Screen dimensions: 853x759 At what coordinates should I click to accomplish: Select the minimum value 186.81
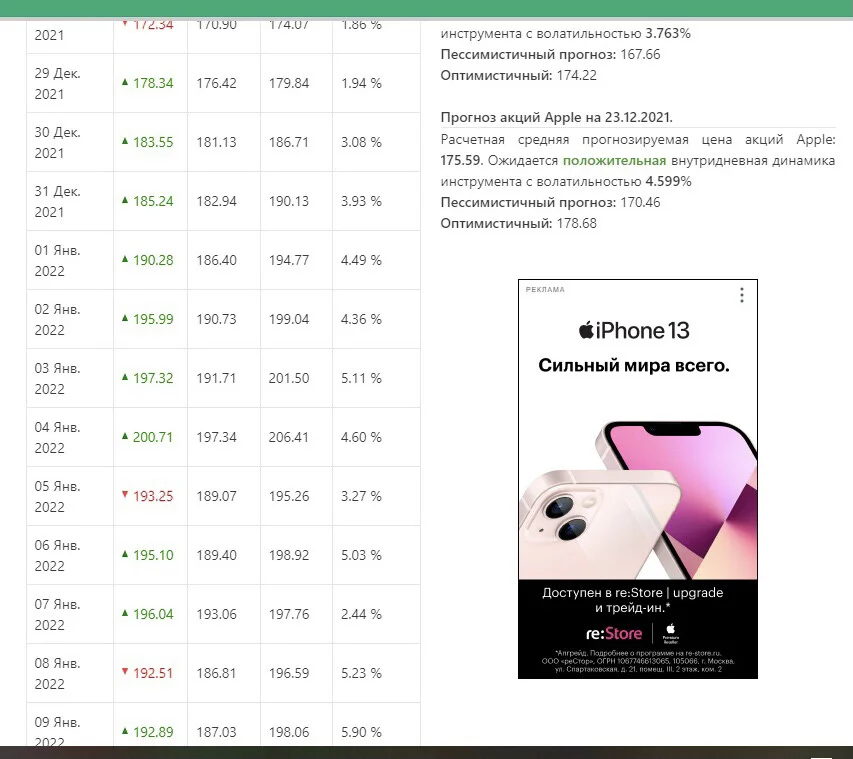coord(217,673)
